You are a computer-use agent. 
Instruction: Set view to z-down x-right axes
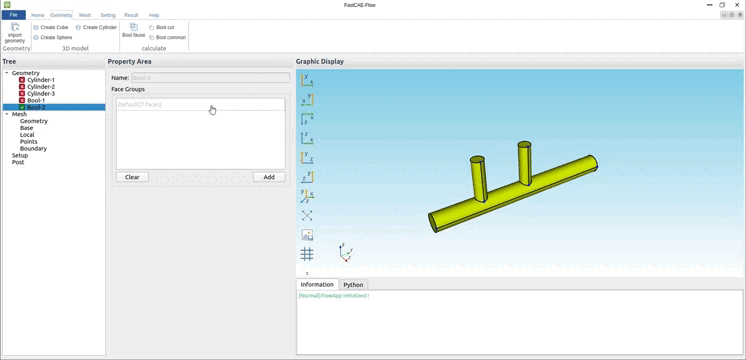[x=307, y=119]
